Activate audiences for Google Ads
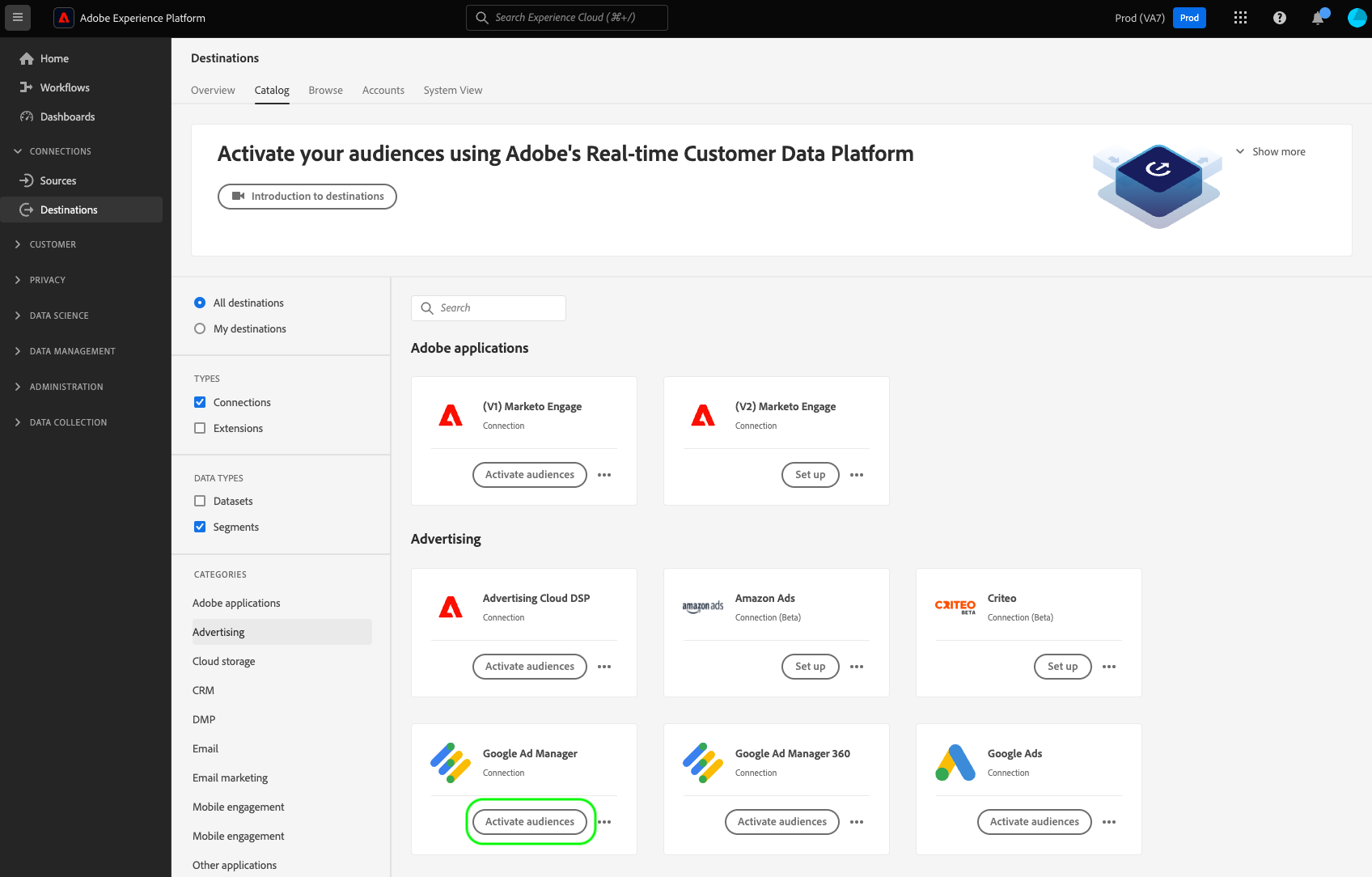The image size is (1372, 877). coord(1035,822)
